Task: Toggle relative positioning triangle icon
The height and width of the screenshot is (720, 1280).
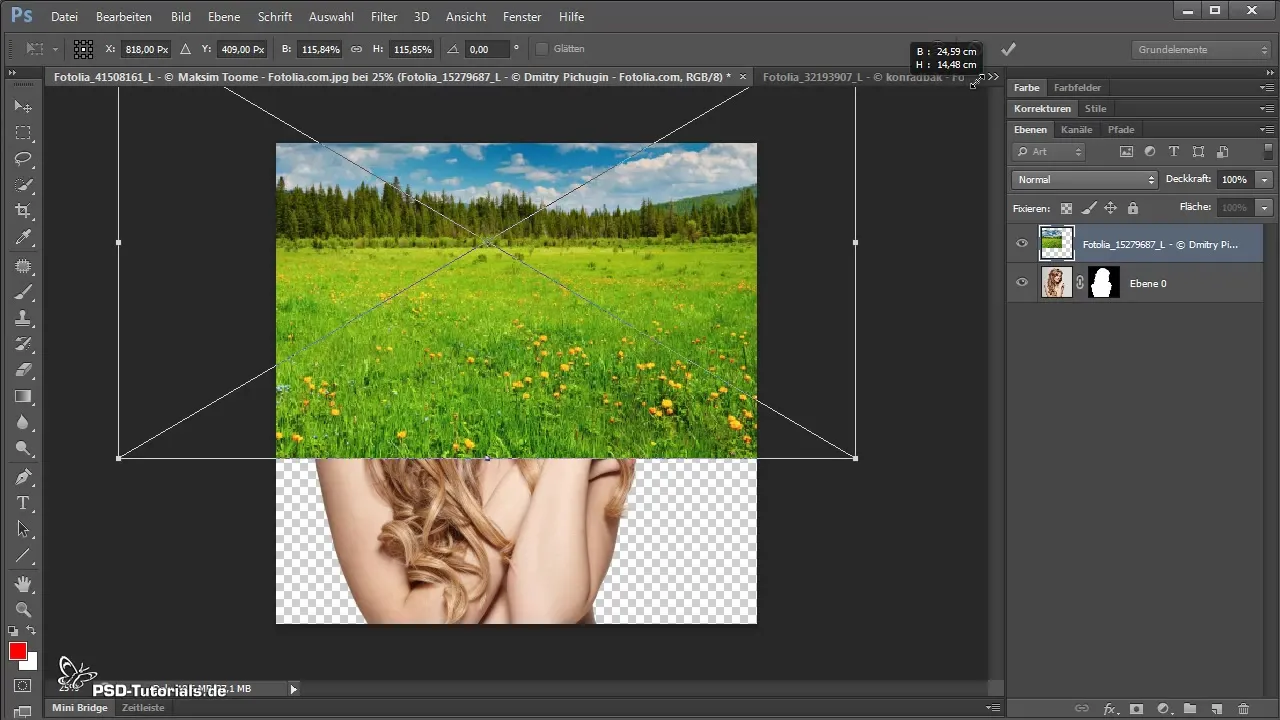Action: click(x=185, y=48)
